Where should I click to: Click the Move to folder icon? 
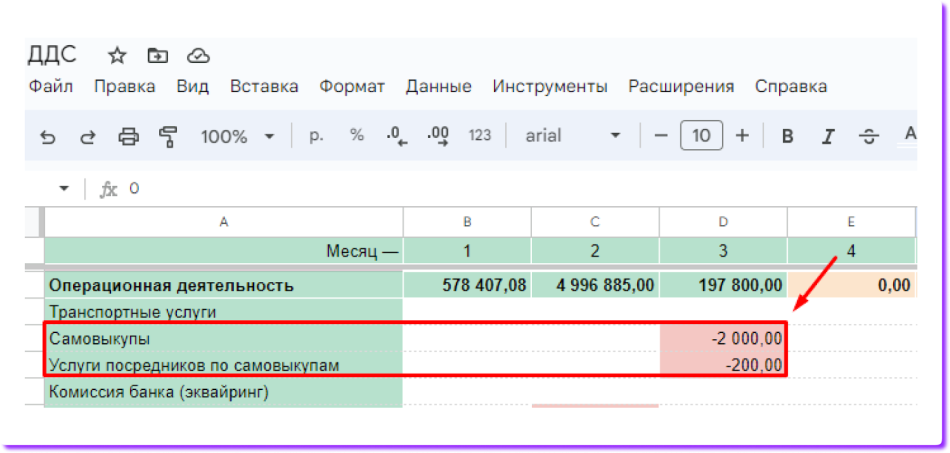click(x=157, y=55)
